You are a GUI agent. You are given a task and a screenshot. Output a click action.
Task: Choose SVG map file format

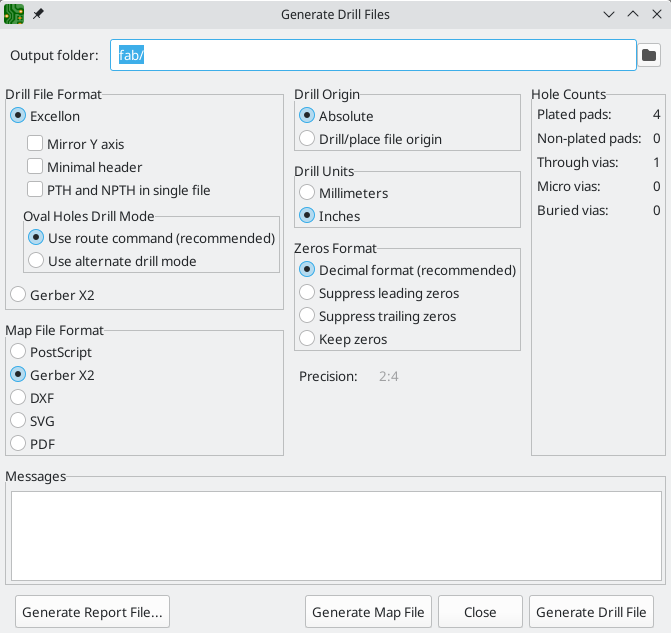click(x=33, y=421)
